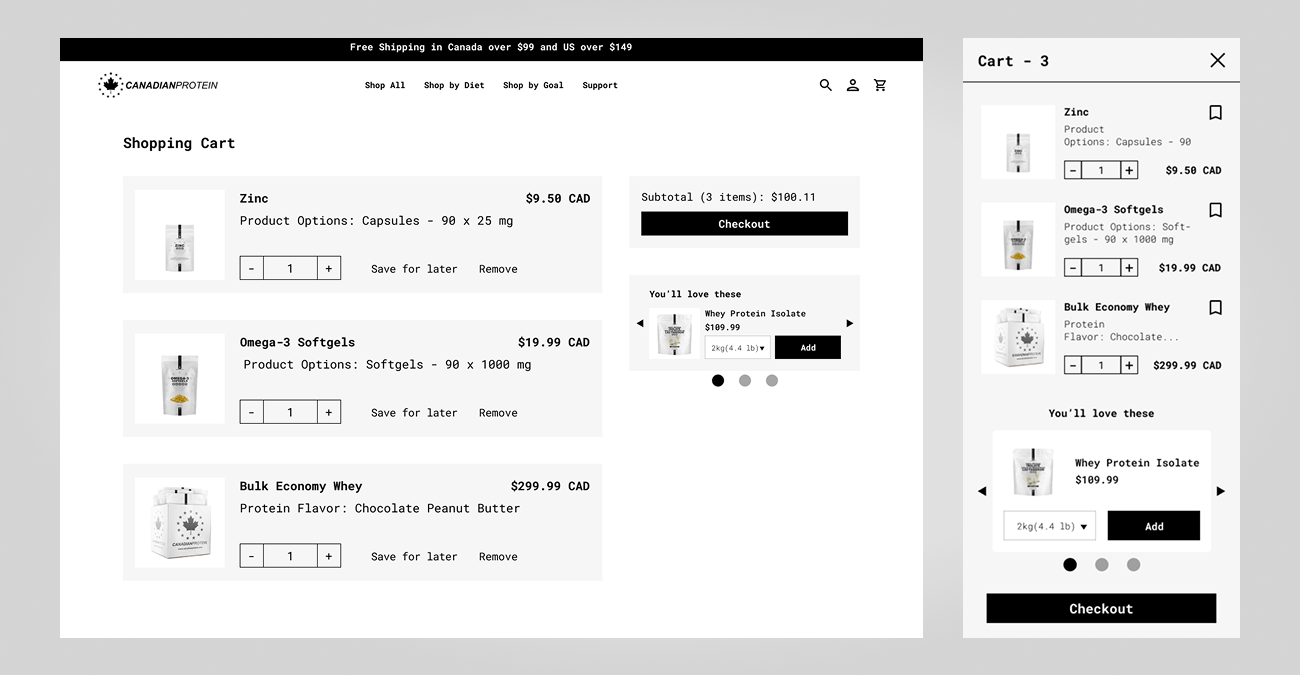Open the Shop by Diet menu
The image size is (1300, 675).
tap(454, 85)
